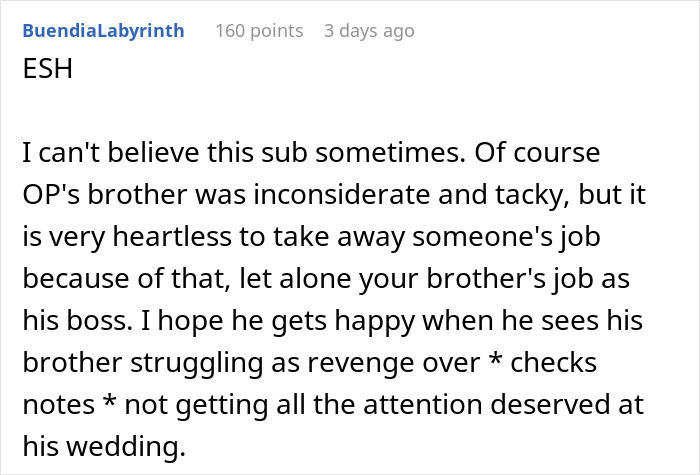This screenshot has height=475, width=700.
Task: Click the 160 points score
Action: pyautogui.click(x=259, y=30)
